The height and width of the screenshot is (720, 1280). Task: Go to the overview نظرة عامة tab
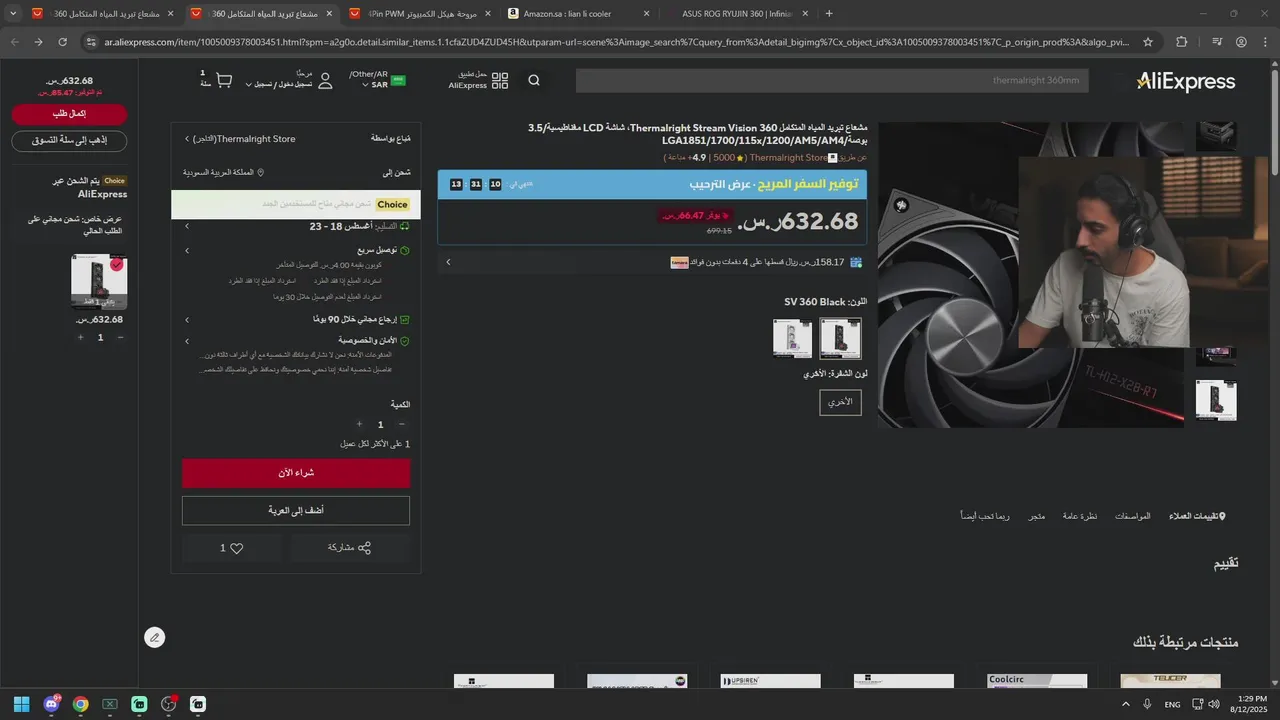(1079, 516)
